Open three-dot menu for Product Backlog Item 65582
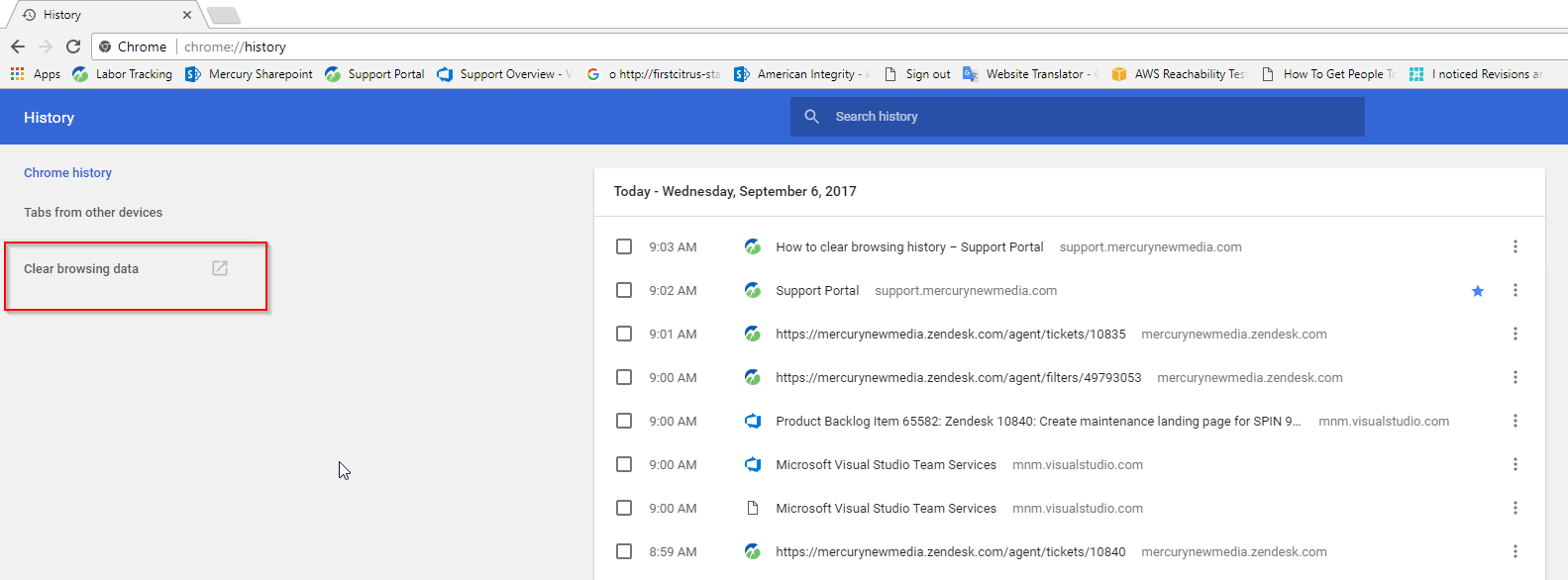Viewport: 1568px width, 580px height. (1516, 421)
